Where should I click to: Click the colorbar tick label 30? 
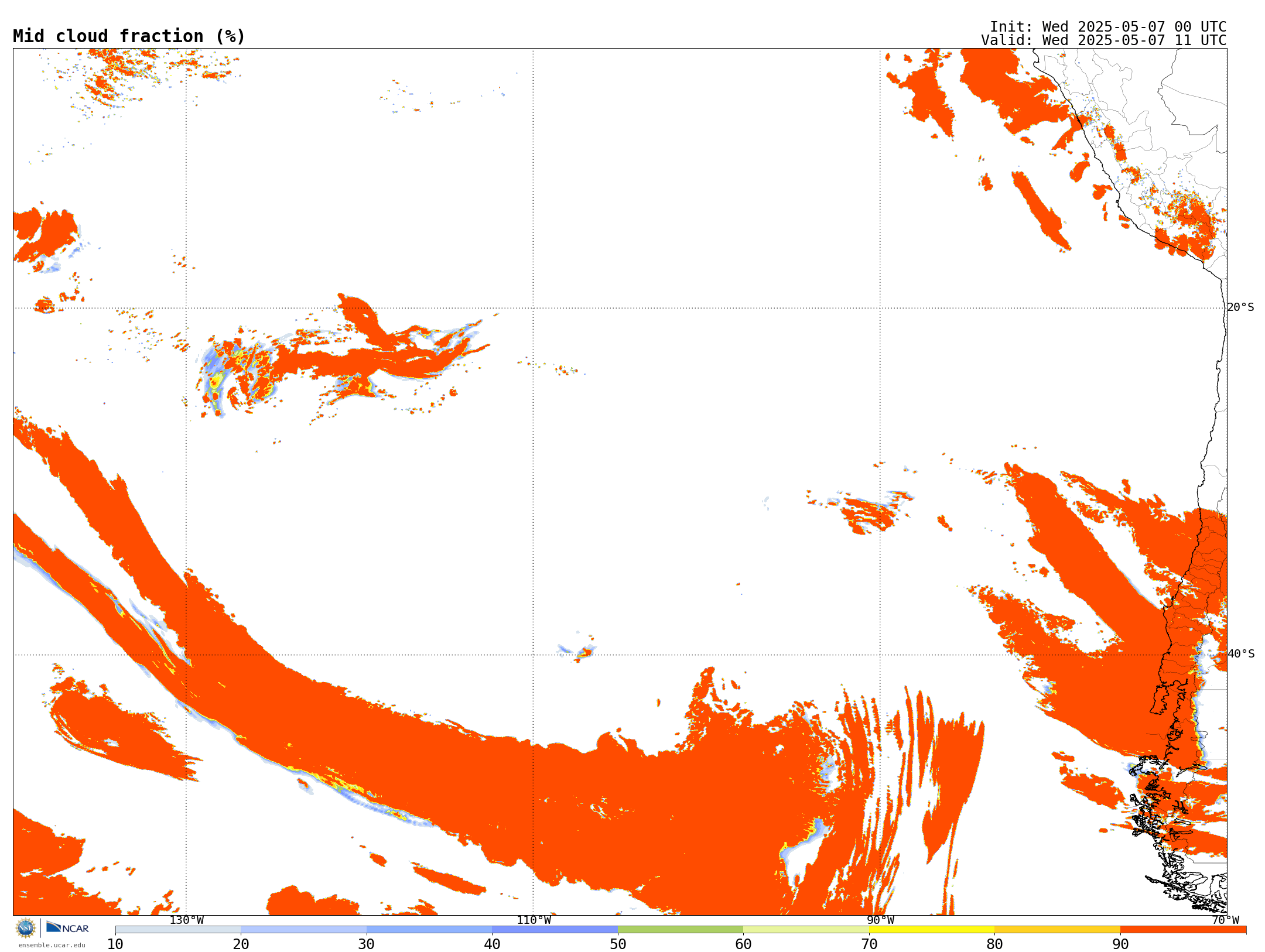367,944
